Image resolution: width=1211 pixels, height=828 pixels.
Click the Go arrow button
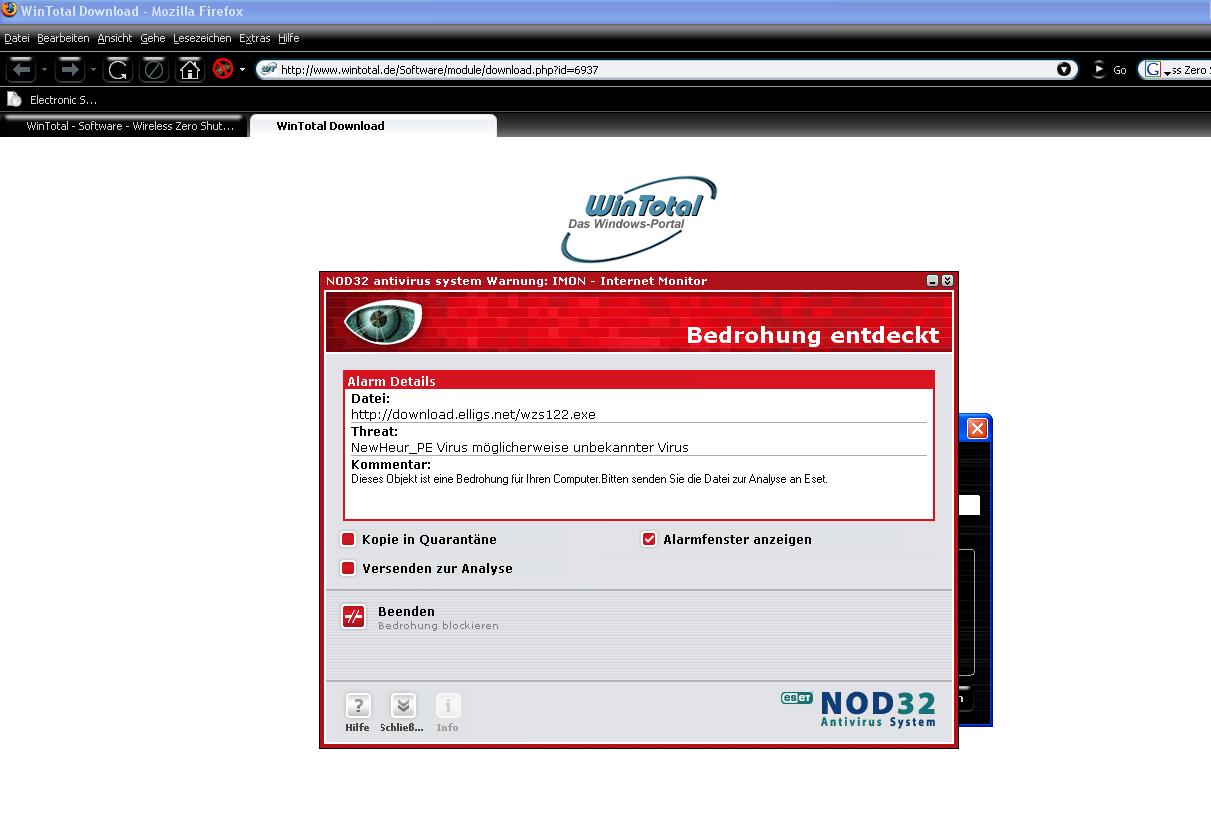(1099, 70)
